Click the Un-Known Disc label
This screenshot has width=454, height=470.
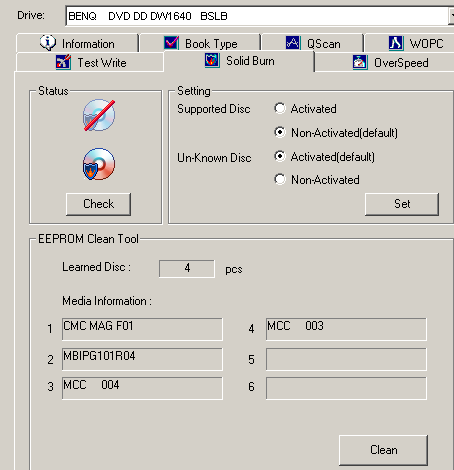(x=214, y=158)
